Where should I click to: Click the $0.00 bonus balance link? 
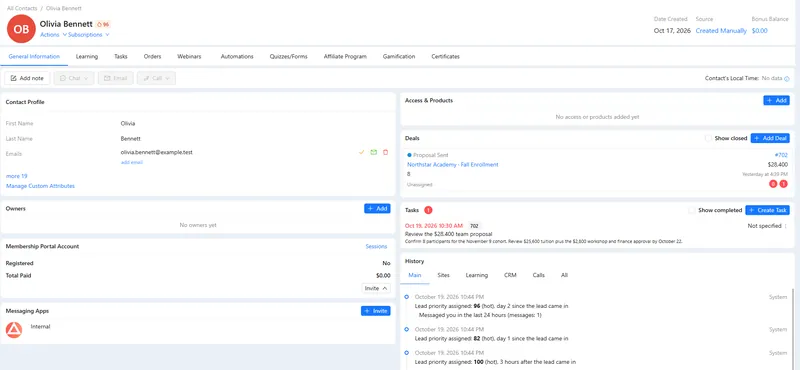pyautogui.click(x=759, y=31)
